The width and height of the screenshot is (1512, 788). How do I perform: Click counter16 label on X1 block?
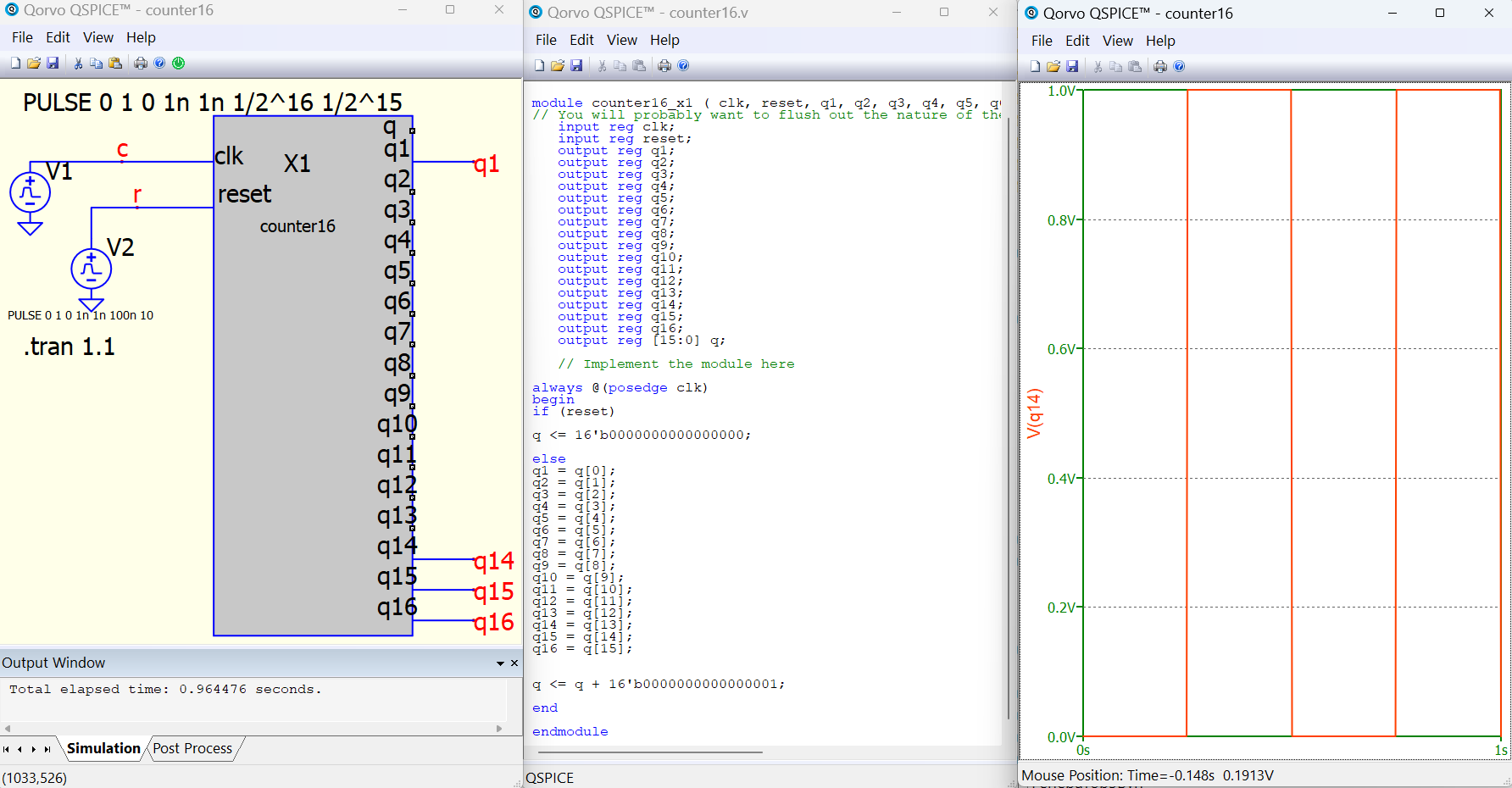(x=297, y=226)
